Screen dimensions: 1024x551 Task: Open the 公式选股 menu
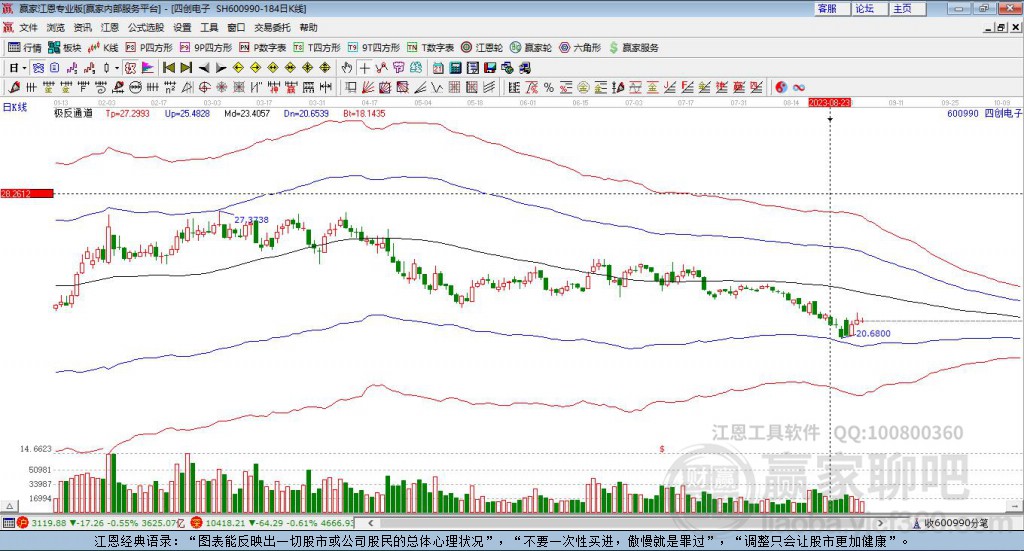[x=146, y=27]
